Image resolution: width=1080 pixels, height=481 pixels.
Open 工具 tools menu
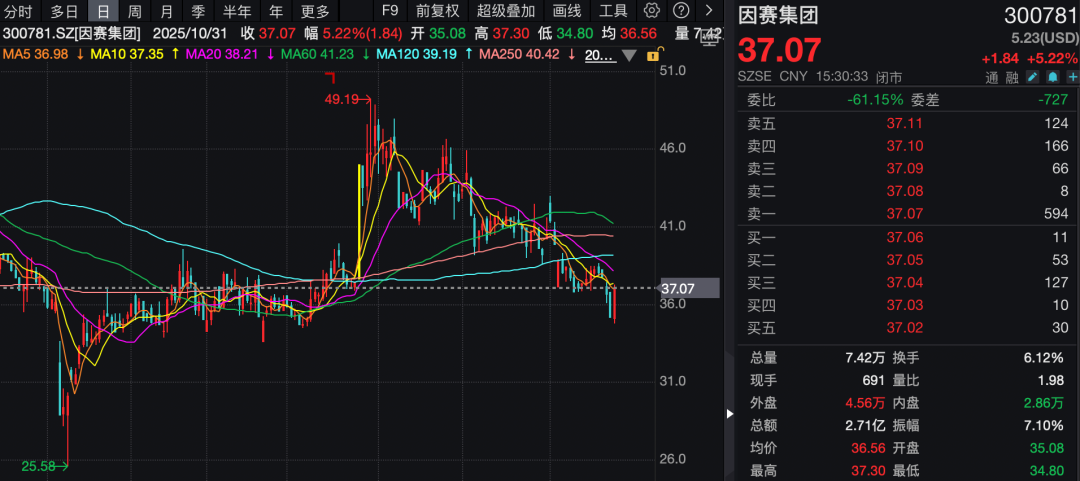click(613, 11)
